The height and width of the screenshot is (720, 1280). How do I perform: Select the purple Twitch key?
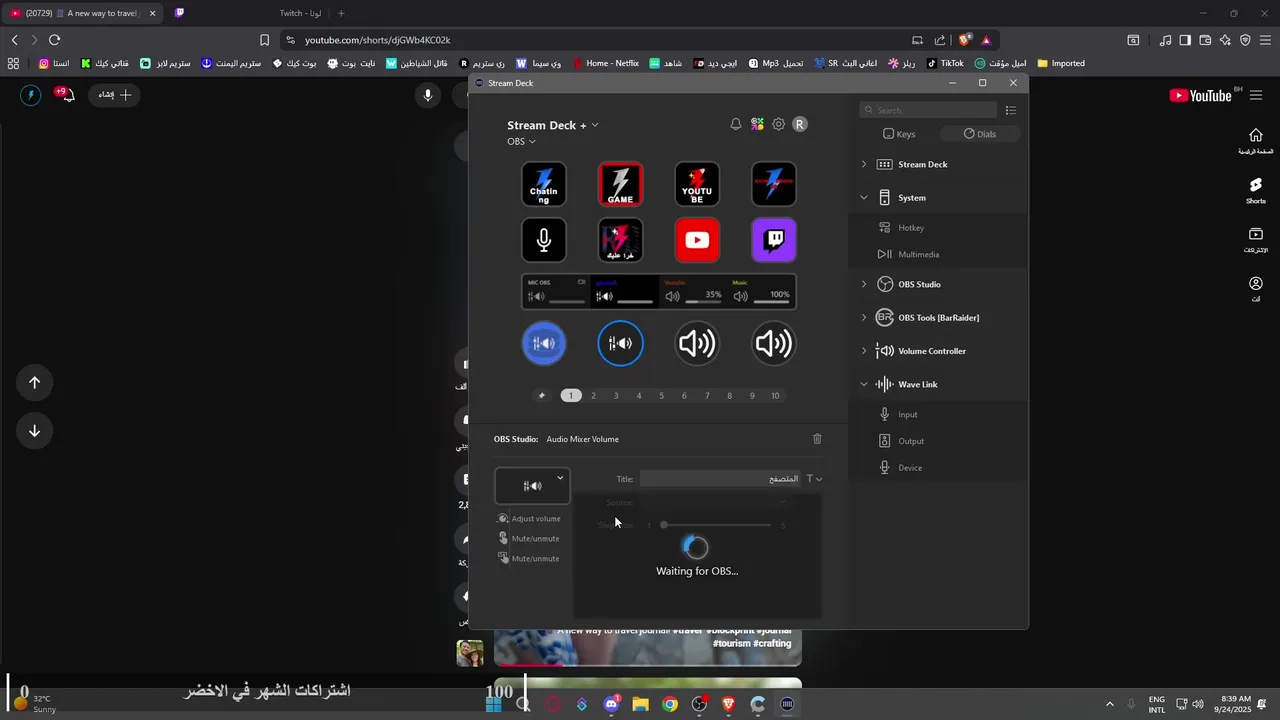(774, 240)
